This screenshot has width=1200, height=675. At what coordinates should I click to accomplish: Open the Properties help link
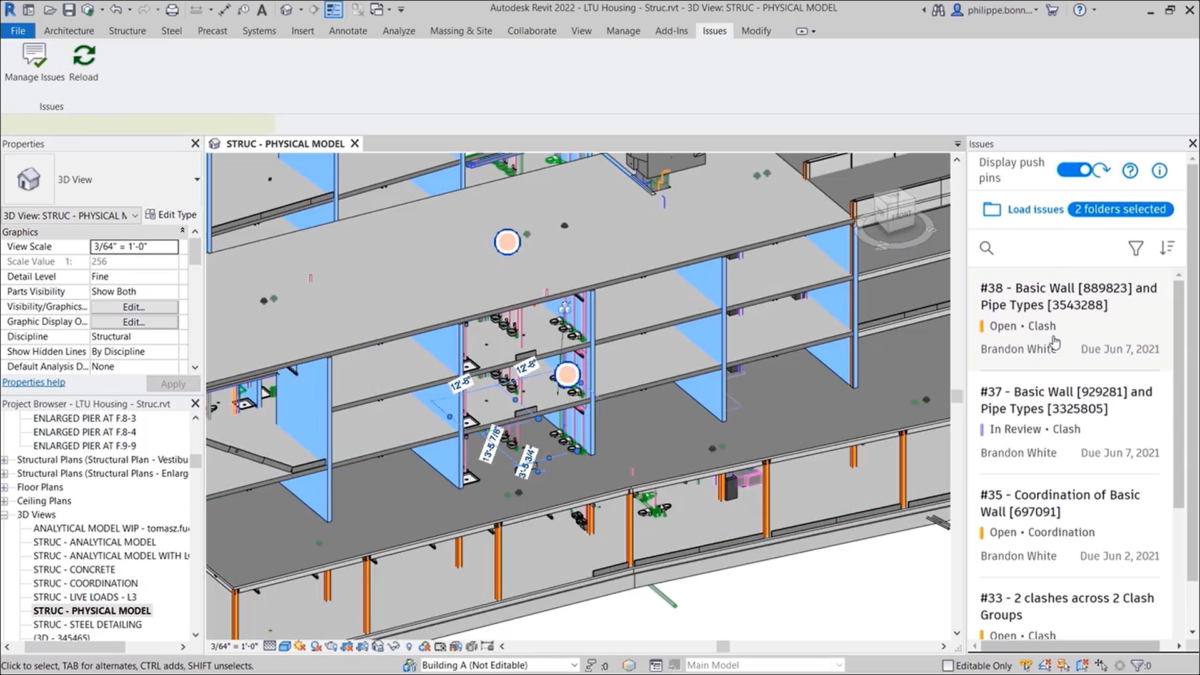(x=34, y=382)
